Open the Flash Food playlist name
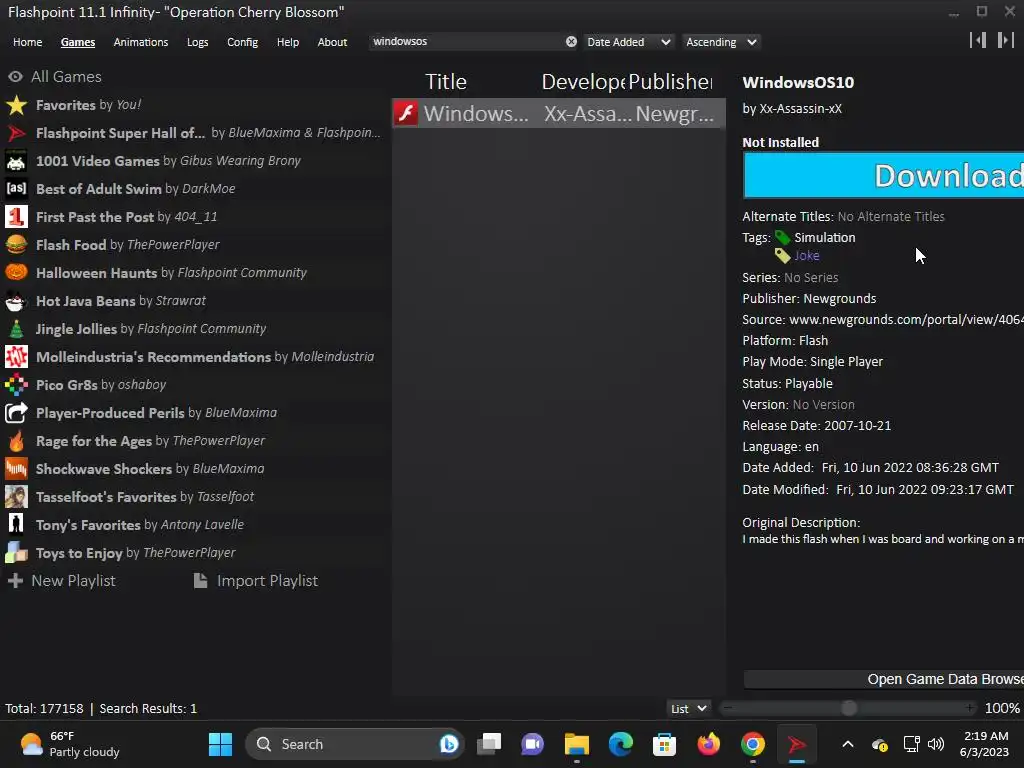The height and width of the screenshot is (768, 1024). [71, 245]
